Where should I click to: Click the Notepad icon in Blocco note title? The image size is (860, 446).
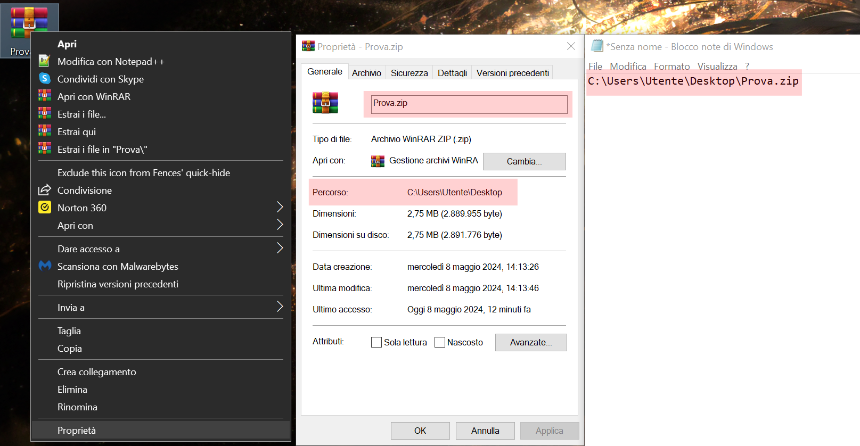[597, 46]
